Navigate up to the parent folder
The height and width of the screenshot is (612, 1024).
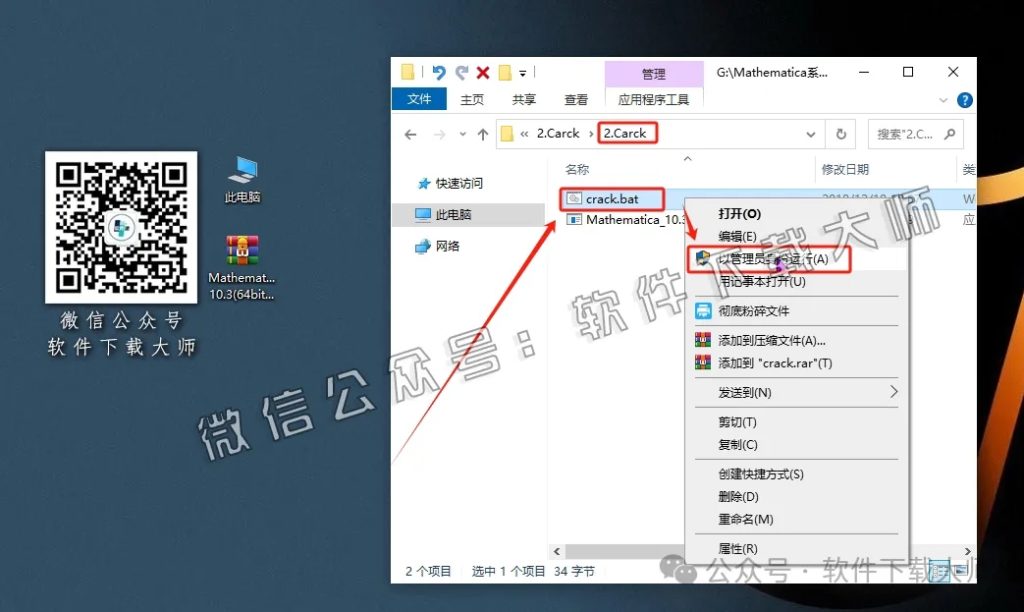coord(484,133)
